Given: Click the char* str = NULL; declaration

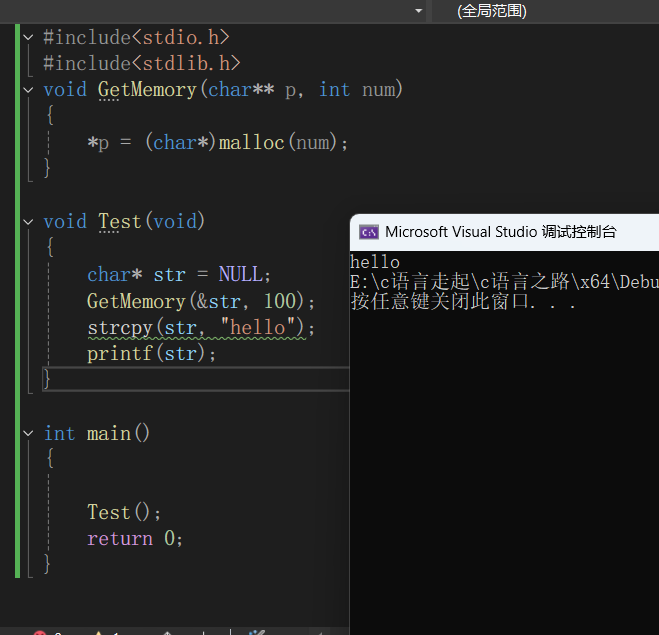Looking at the screenshot, I should pyautogui.click(x=179, y=275).
